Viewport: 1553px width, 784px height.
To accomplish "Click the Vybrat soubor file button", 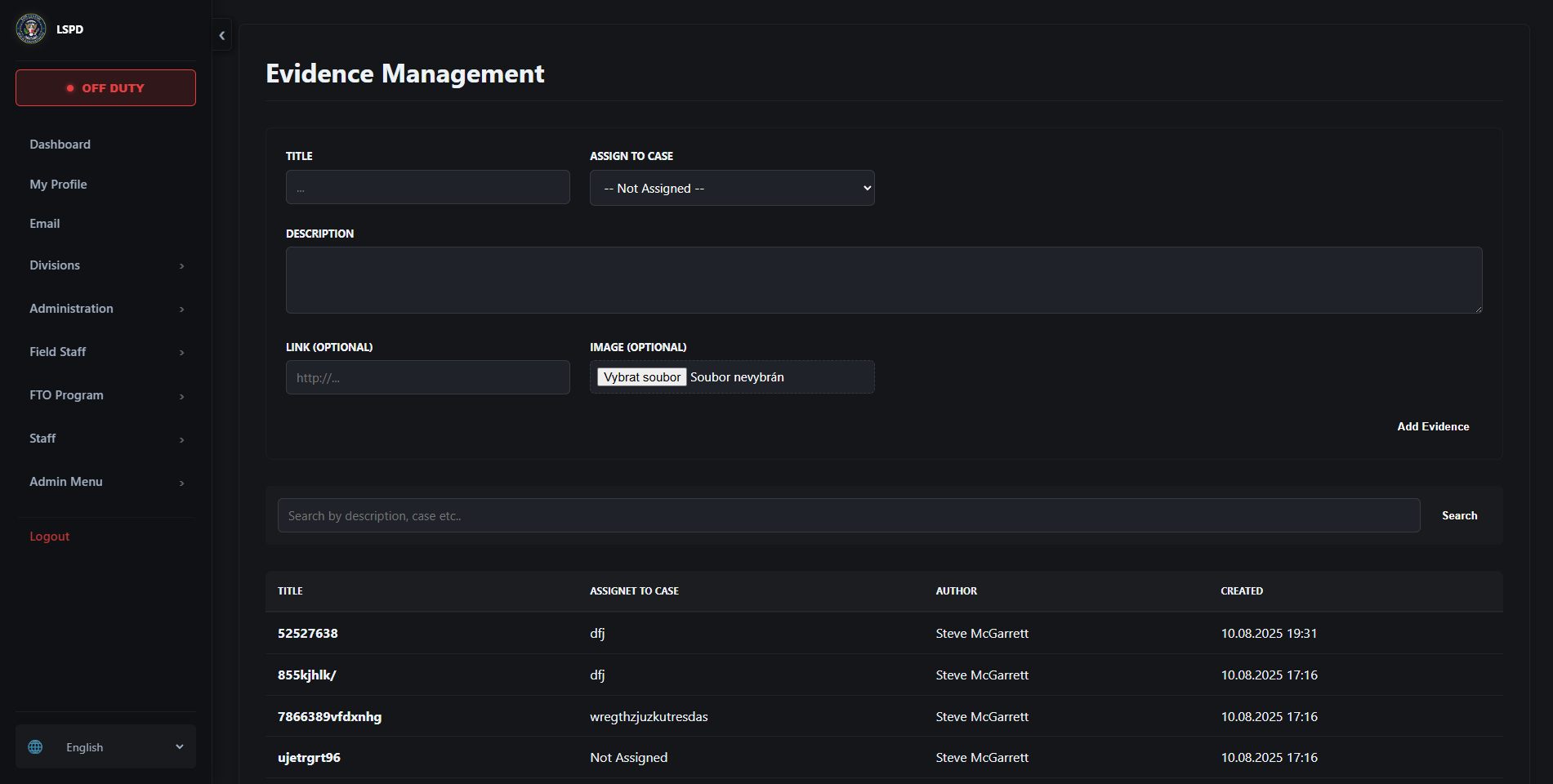I will (642, 377).
